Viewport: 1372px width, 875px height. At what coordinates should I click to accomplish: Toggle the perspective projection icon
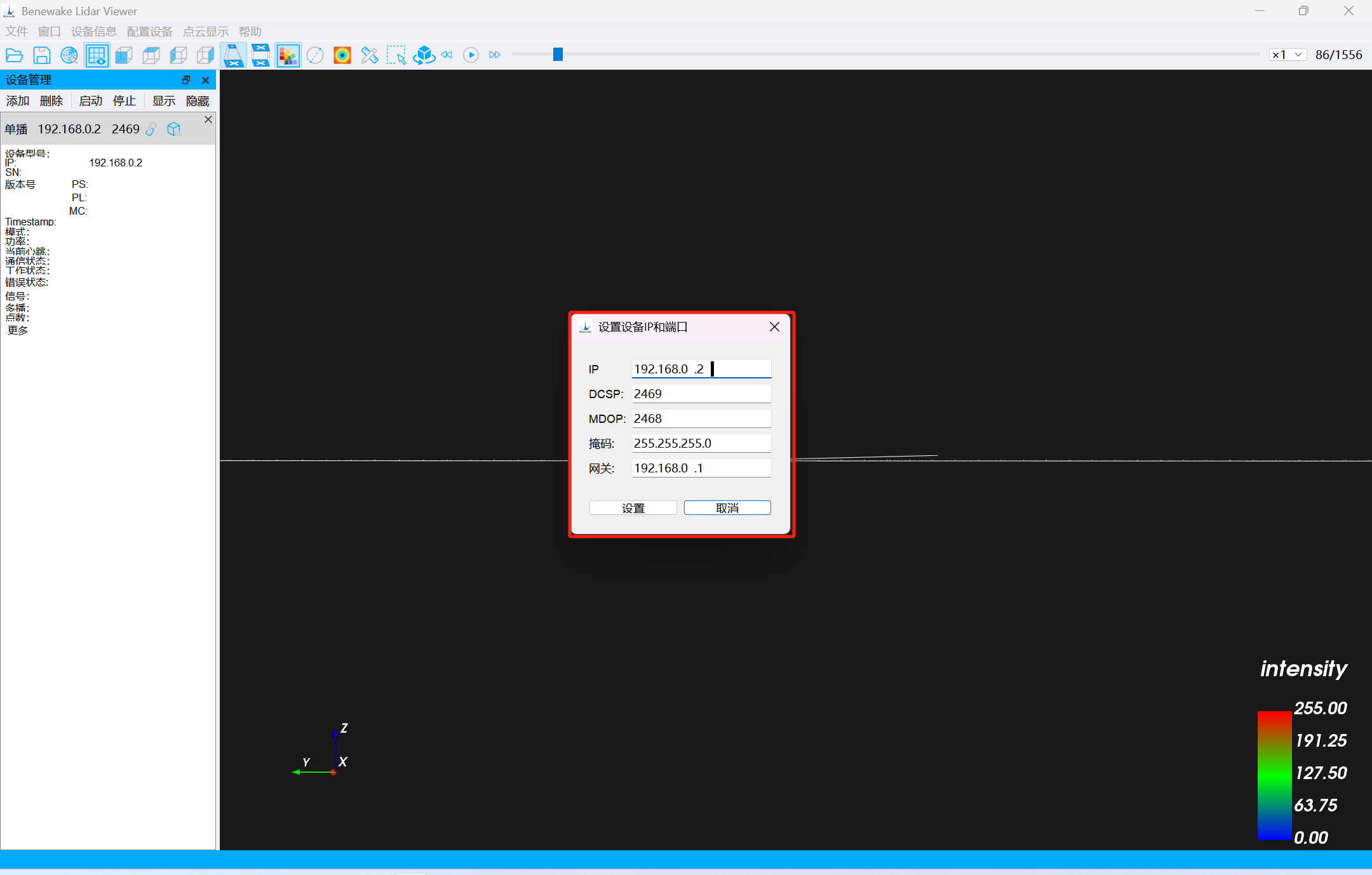(234, 55)
